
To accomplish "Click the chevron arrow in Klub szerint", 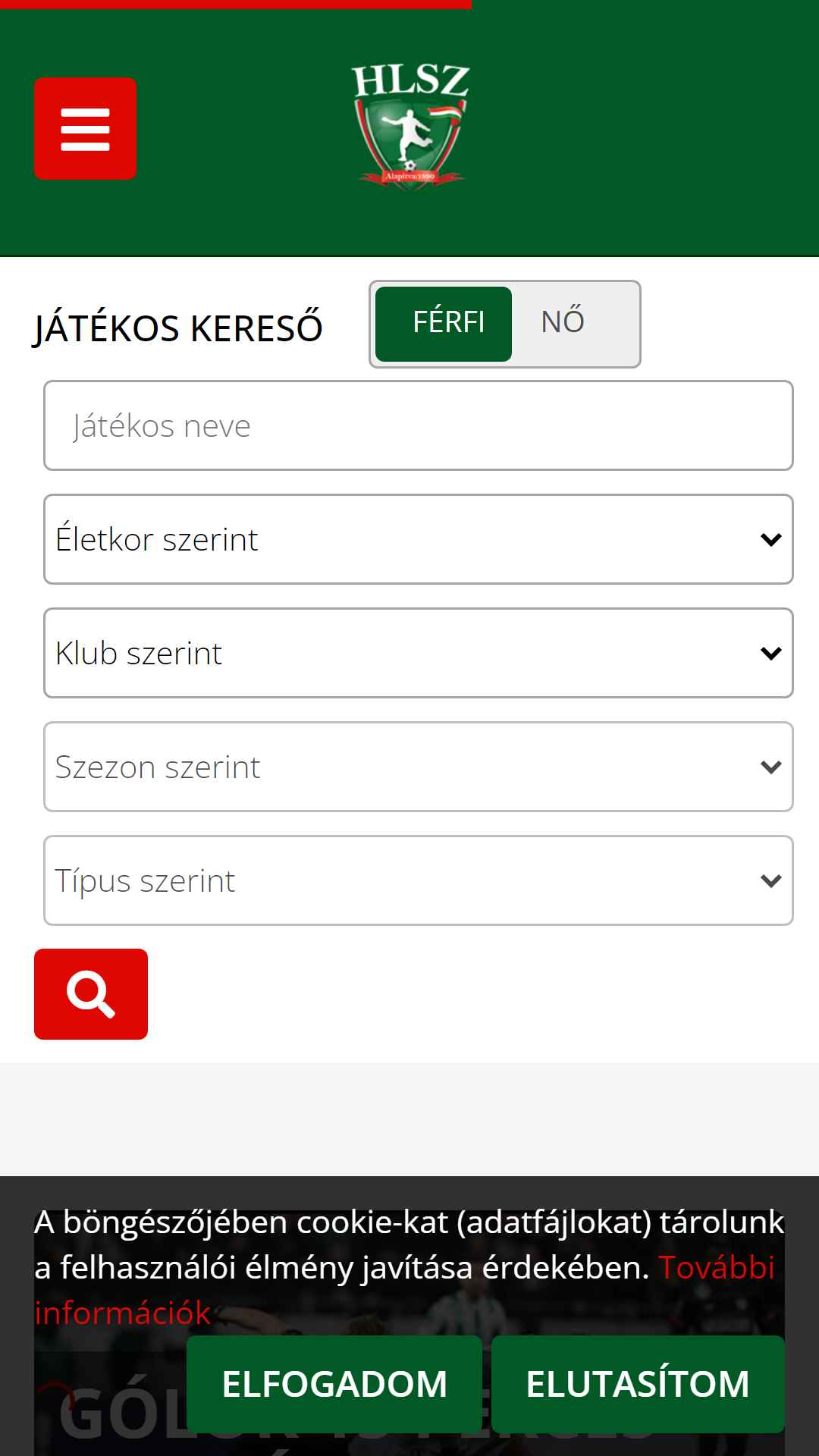I will 770,653.
